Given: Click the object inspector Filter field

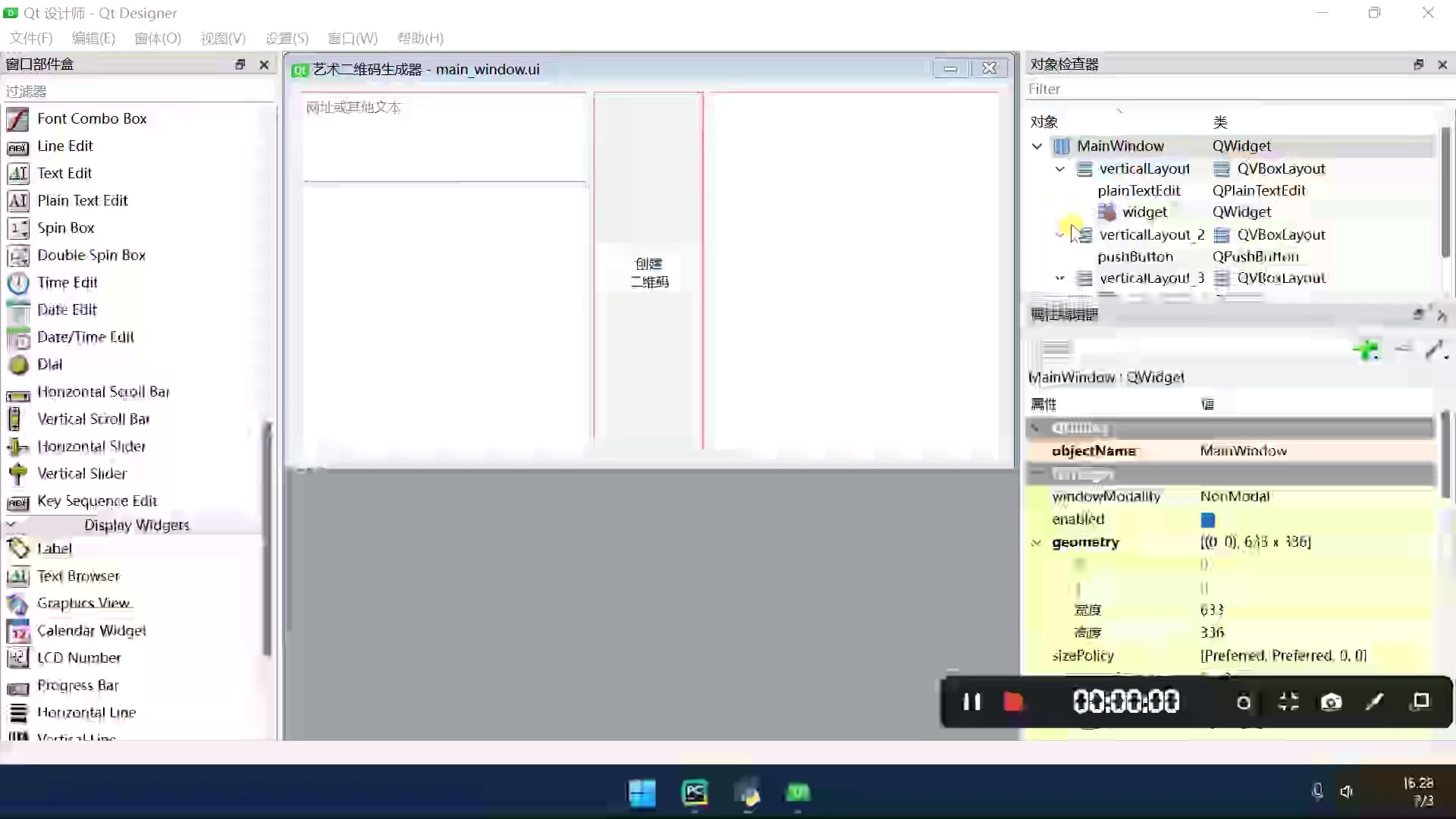Looking at the screenshot, I should pyautogui.click(x=1238, y=89).
